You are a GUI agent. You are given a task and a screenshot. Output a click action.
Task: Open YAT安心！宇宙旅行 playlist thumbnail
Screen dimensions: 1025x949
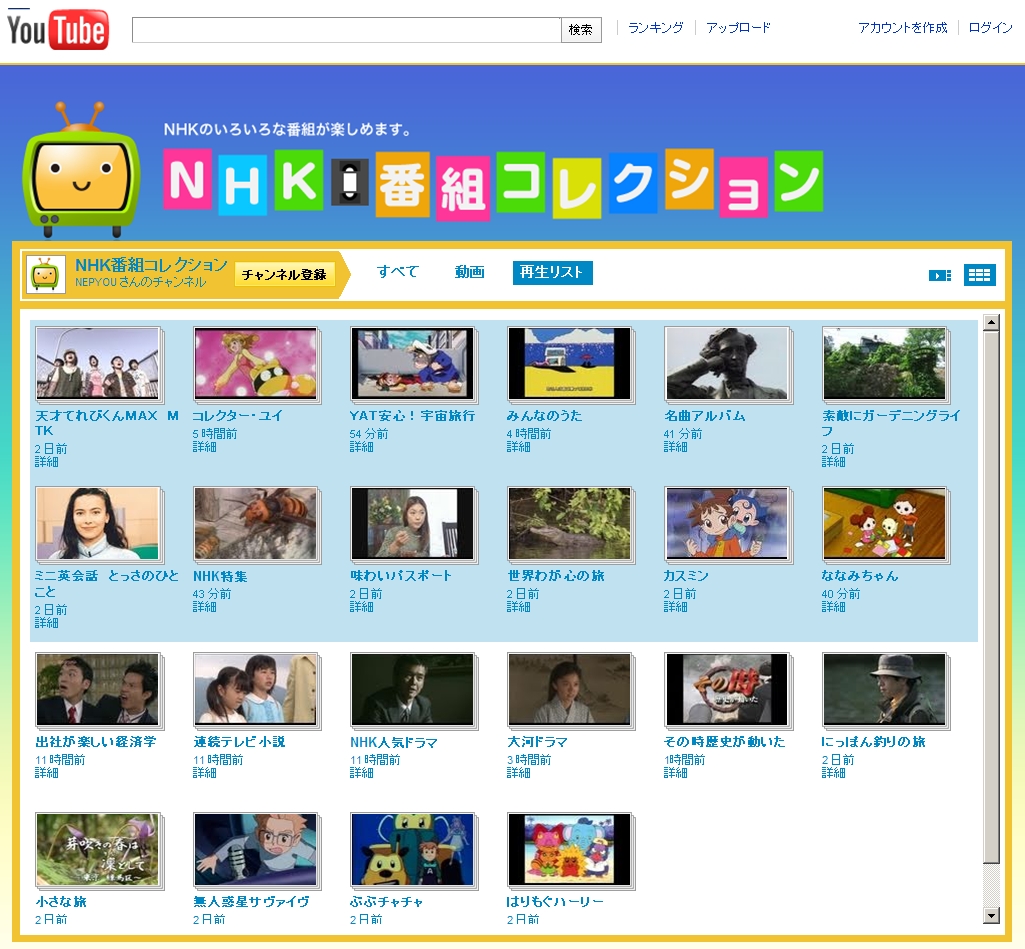click(x=412, y=363)
